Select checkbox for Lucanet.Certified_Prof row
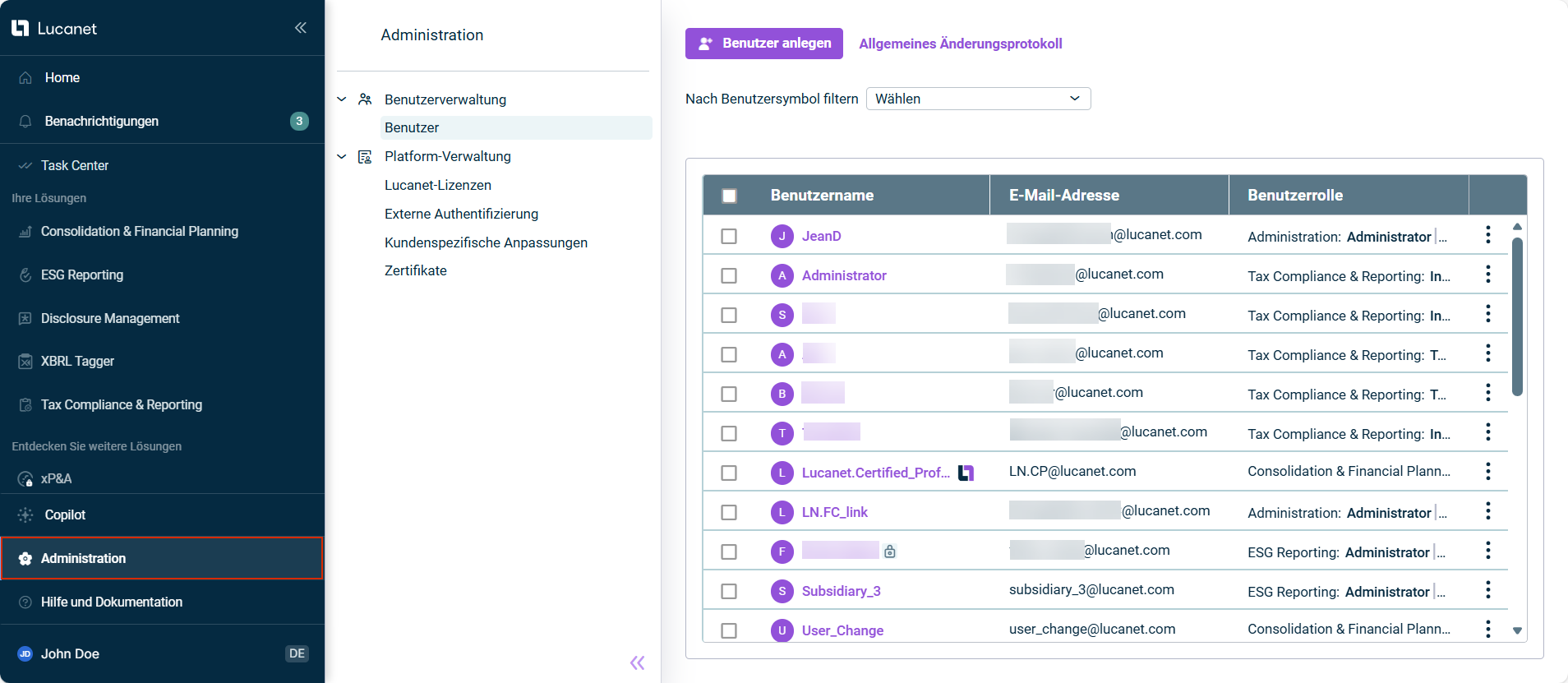Viewport: 1568px width, 683px height. coord(729,473)
